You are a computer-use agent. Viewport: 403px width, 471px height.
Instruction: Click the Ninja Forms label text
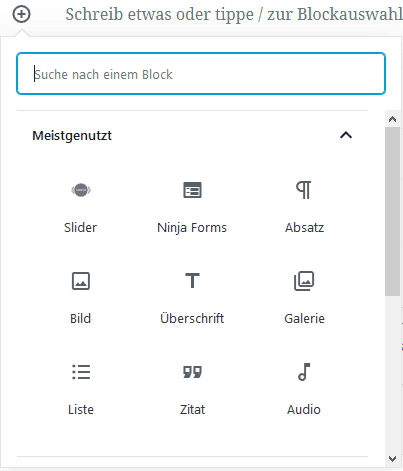pos(192,228)
